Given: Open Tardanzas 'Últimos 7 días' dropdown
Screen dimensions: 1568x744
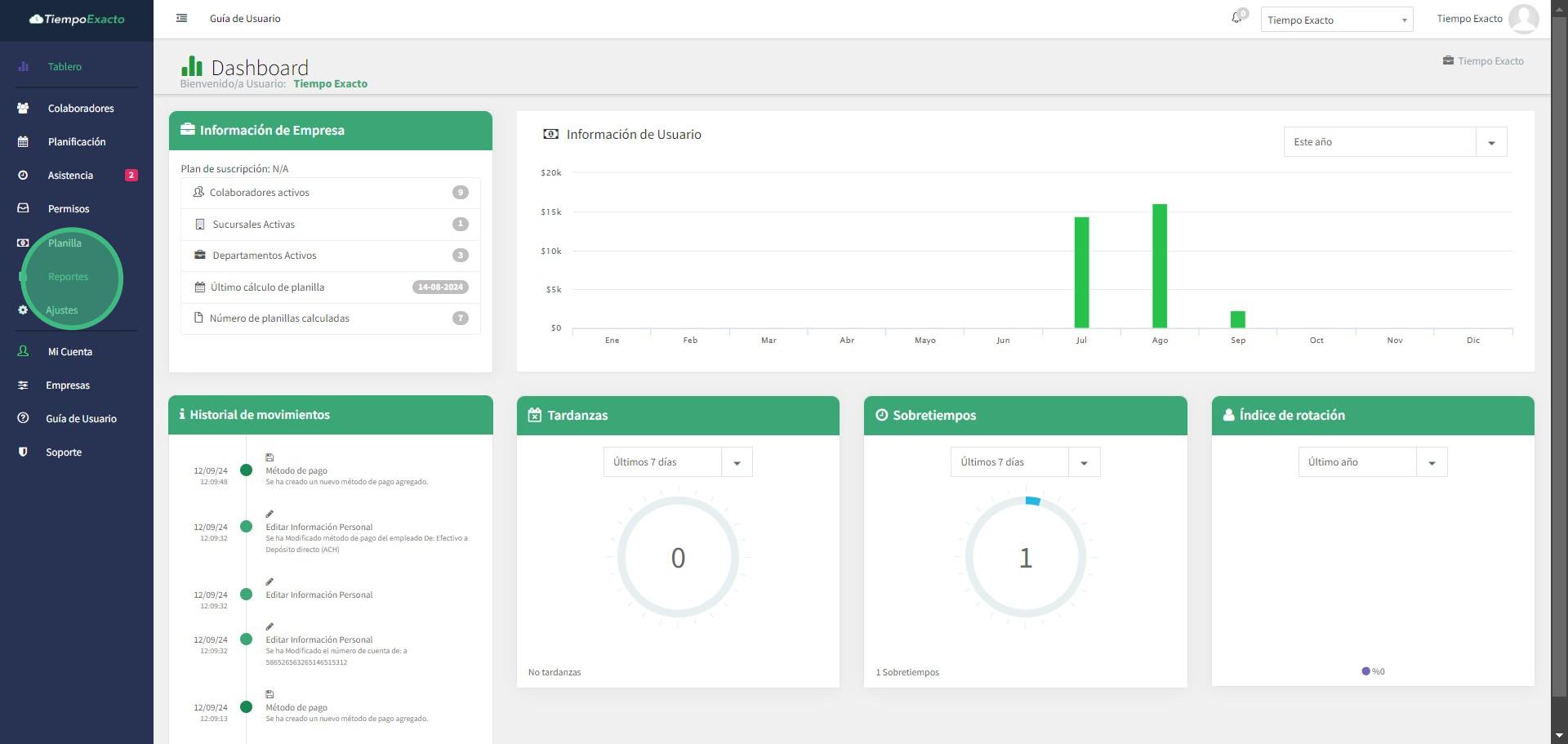Looking at the screenshot, I should click(x=677, y=462).
